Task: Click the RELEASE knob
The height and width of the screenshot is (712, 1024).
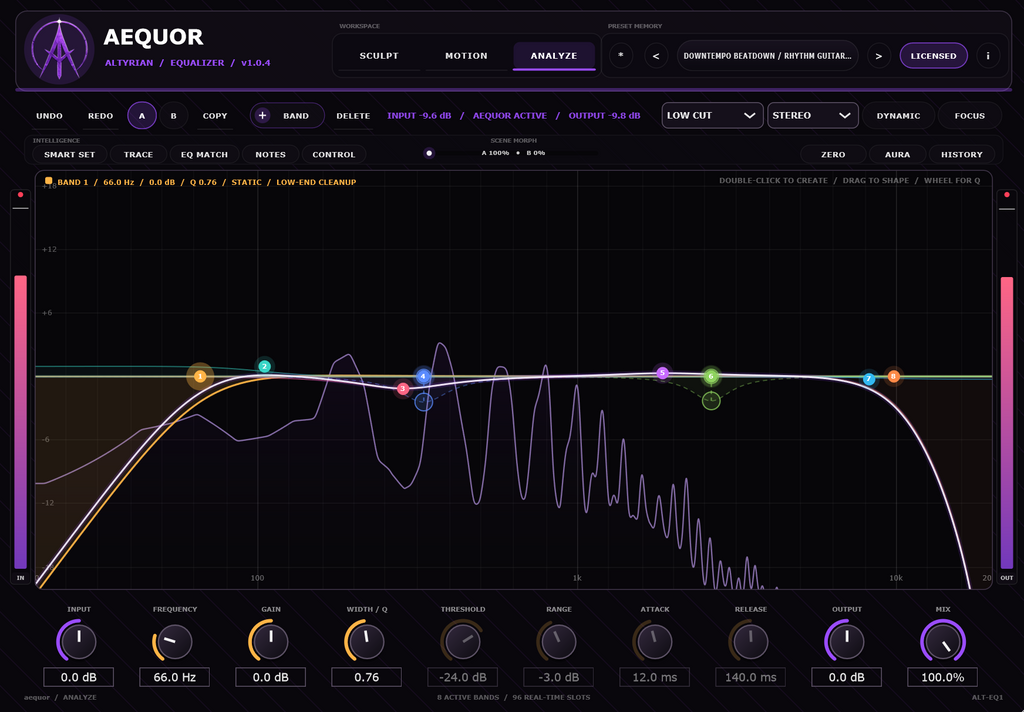Action: 751,641
